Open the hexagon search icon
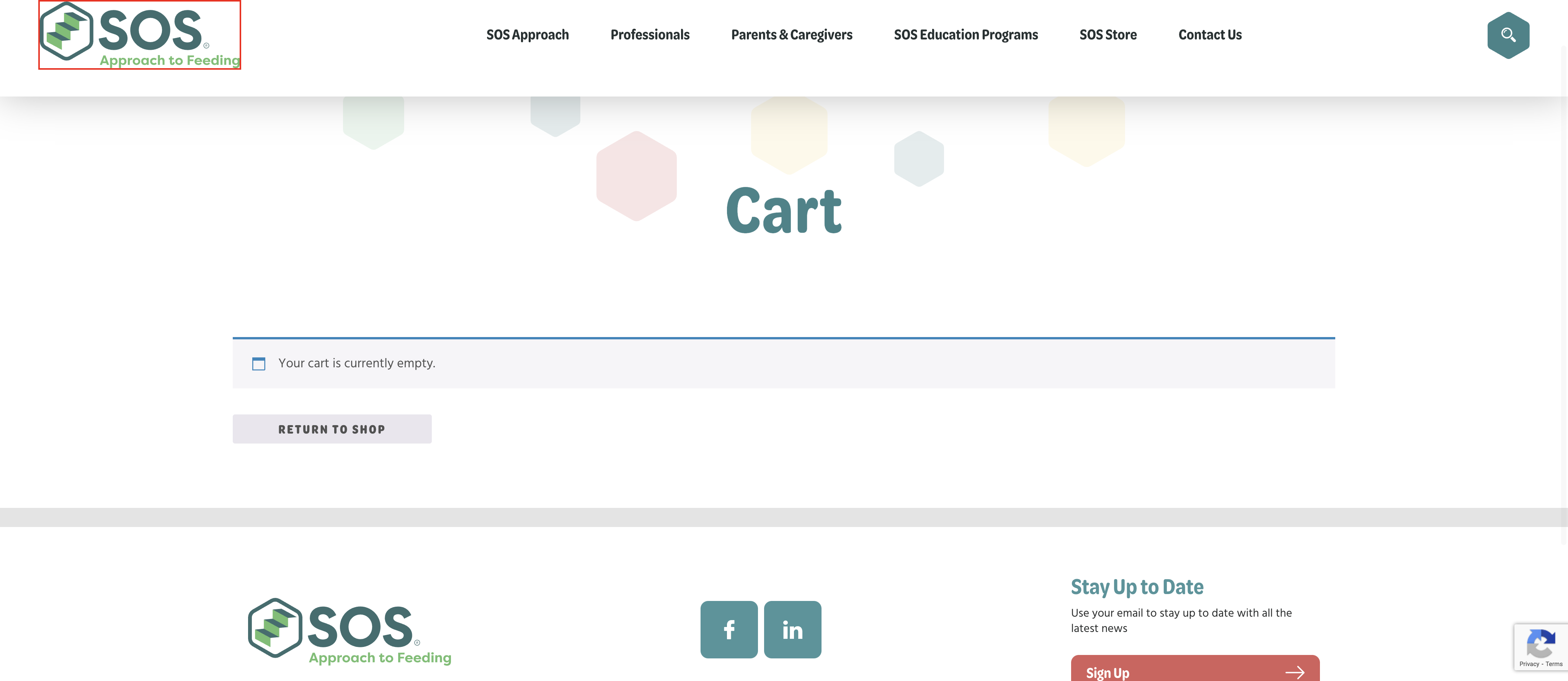This screenshot has width=1568, height=681. [x=1508, y=35]
